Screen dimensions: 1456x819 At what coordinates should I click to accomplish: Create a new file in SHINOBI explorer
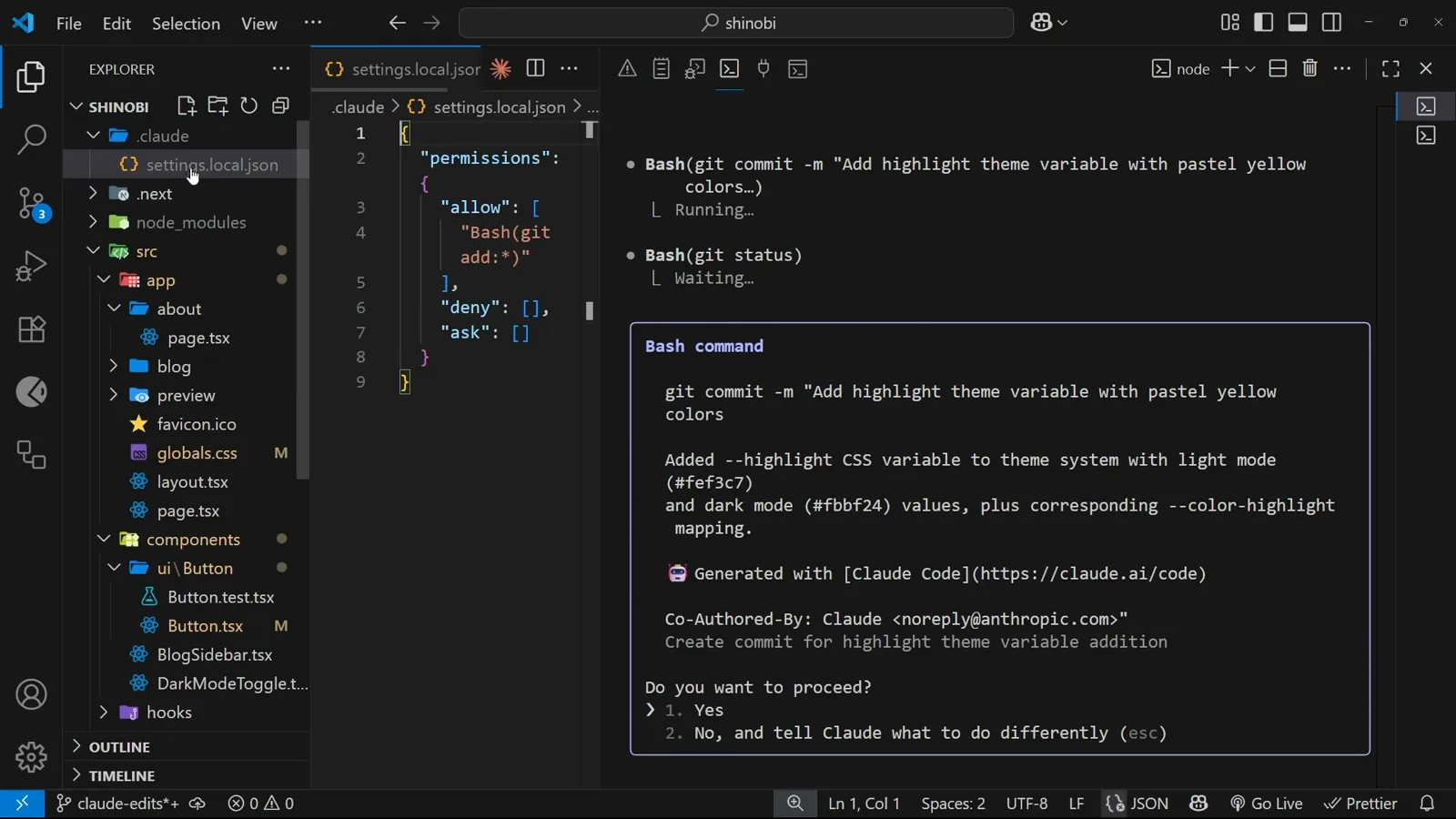pos(187,106)
